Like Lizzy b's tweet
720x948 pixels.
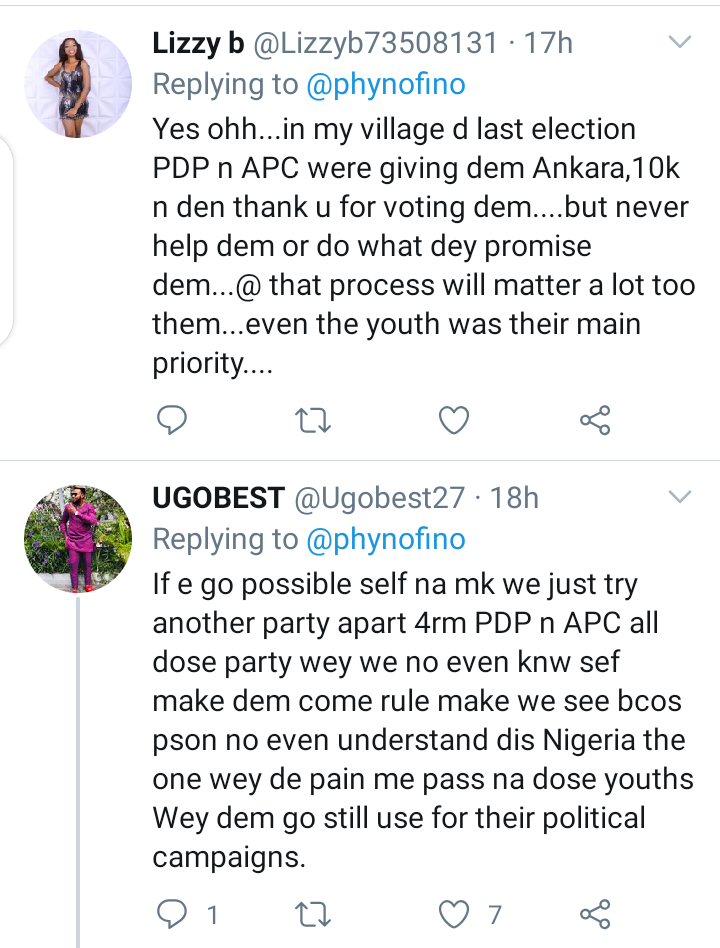pyautogui.click(x=455, y=422)
